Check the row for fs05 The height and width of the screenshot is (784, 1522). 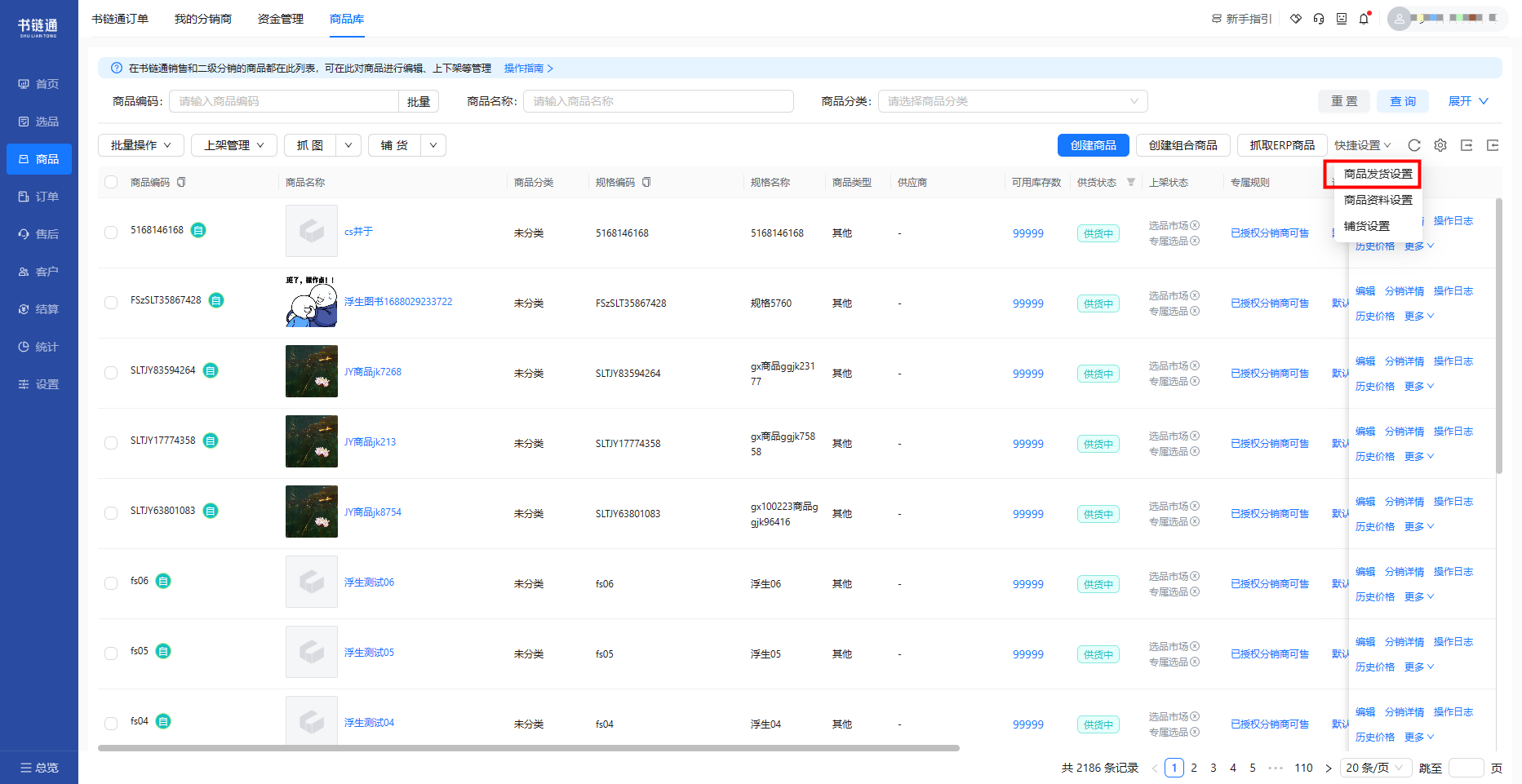111,653
